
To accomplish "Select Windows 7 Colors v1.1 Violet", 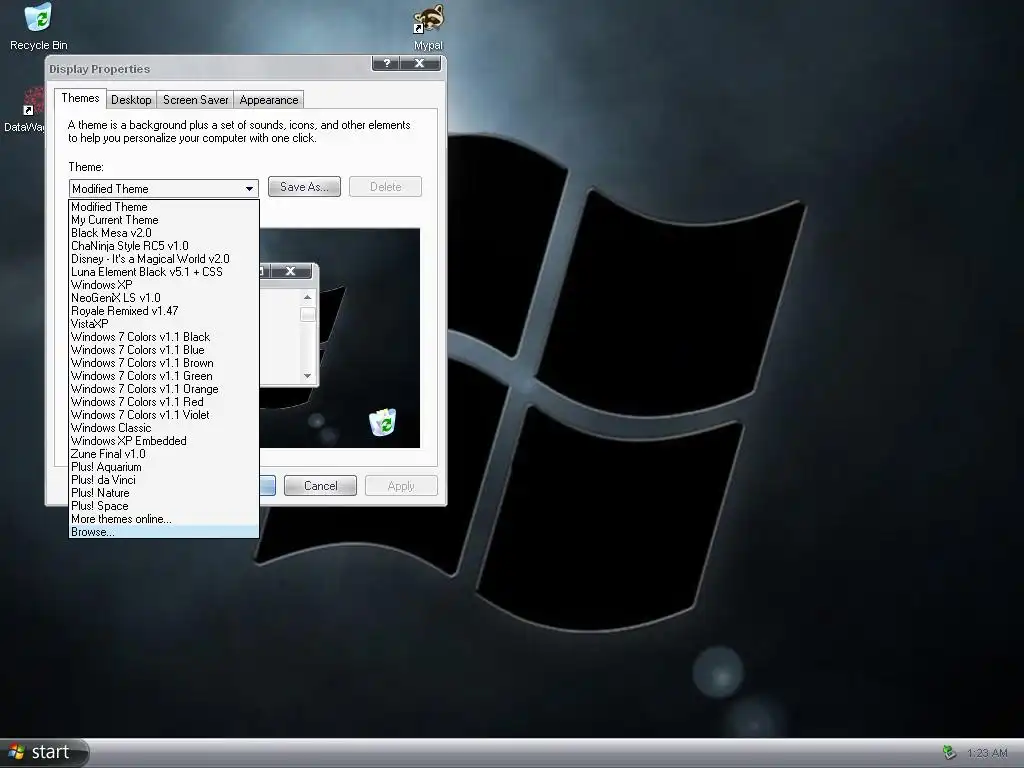I will tap(164, 415).
